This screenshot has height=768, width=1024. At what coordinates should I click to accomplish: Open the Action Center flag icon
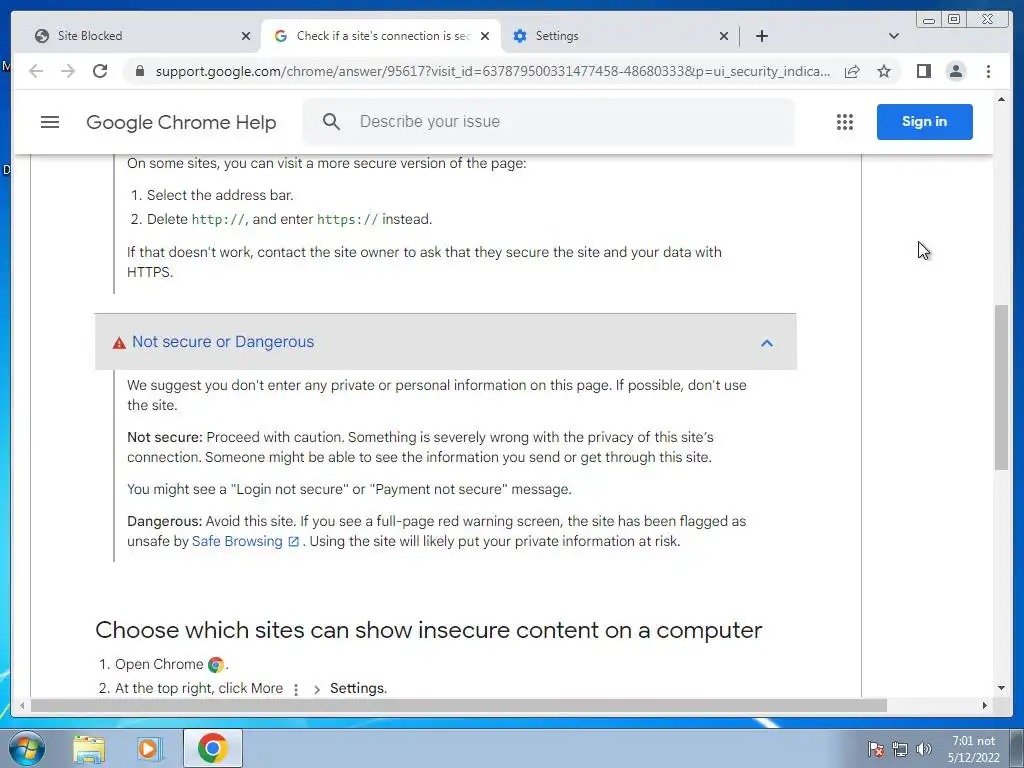tap(876, 749)
